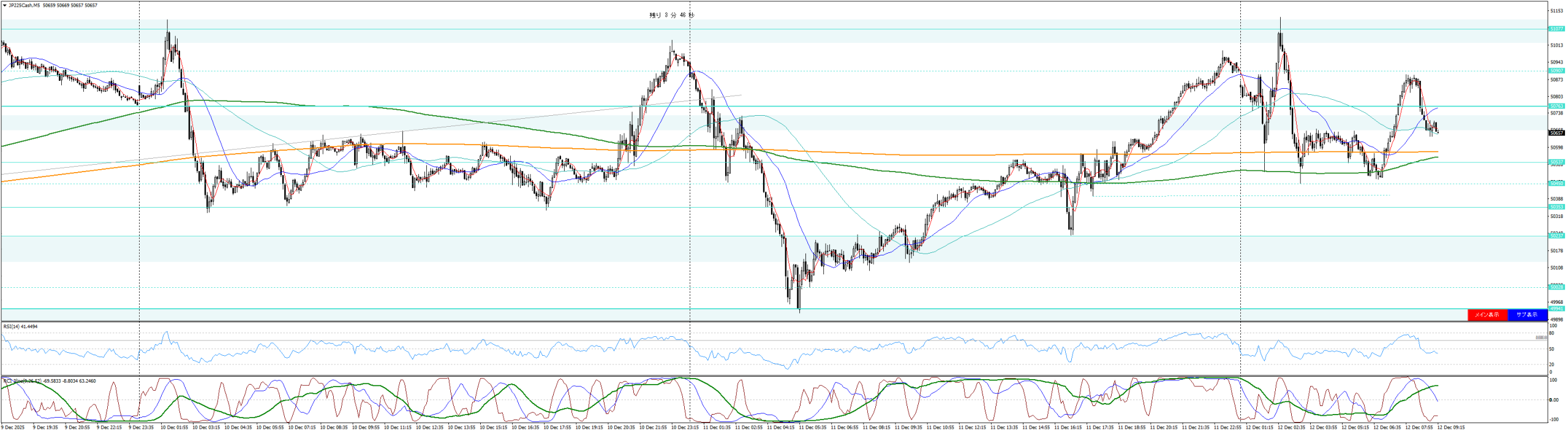Screen dimensions: 1568x433
Task: Click the current price 50657 marker
Action: click(1556, 132)
